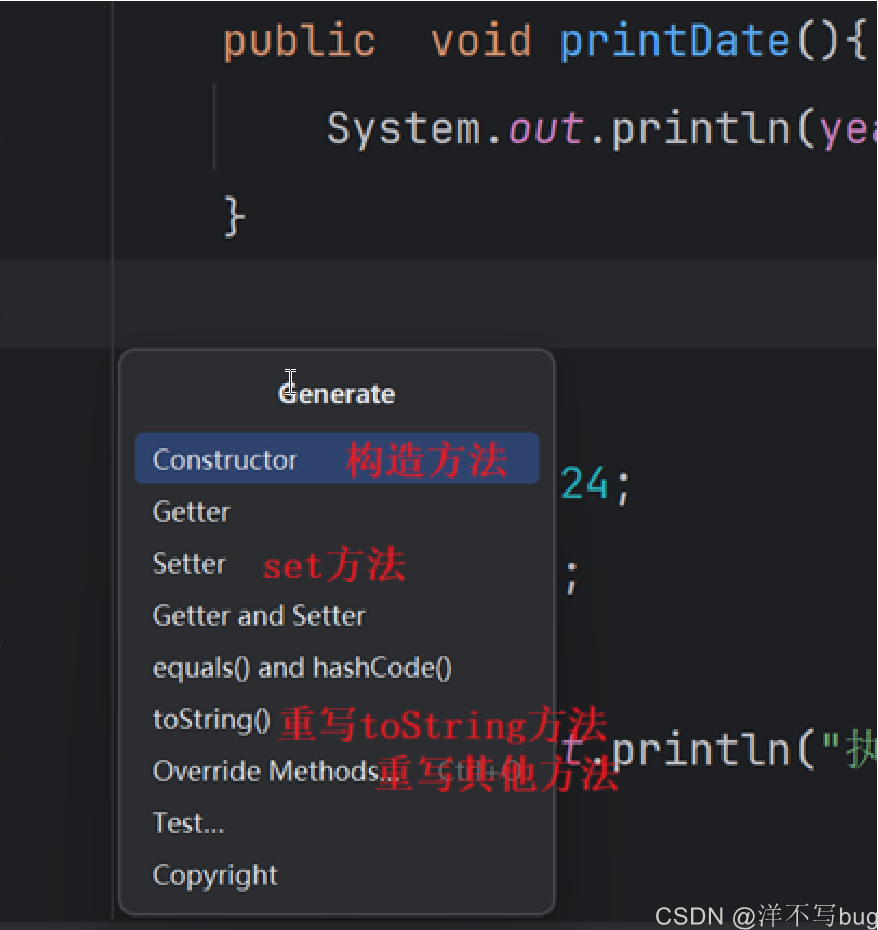
Task: Select Getter and Setter option
Action: 337,616
